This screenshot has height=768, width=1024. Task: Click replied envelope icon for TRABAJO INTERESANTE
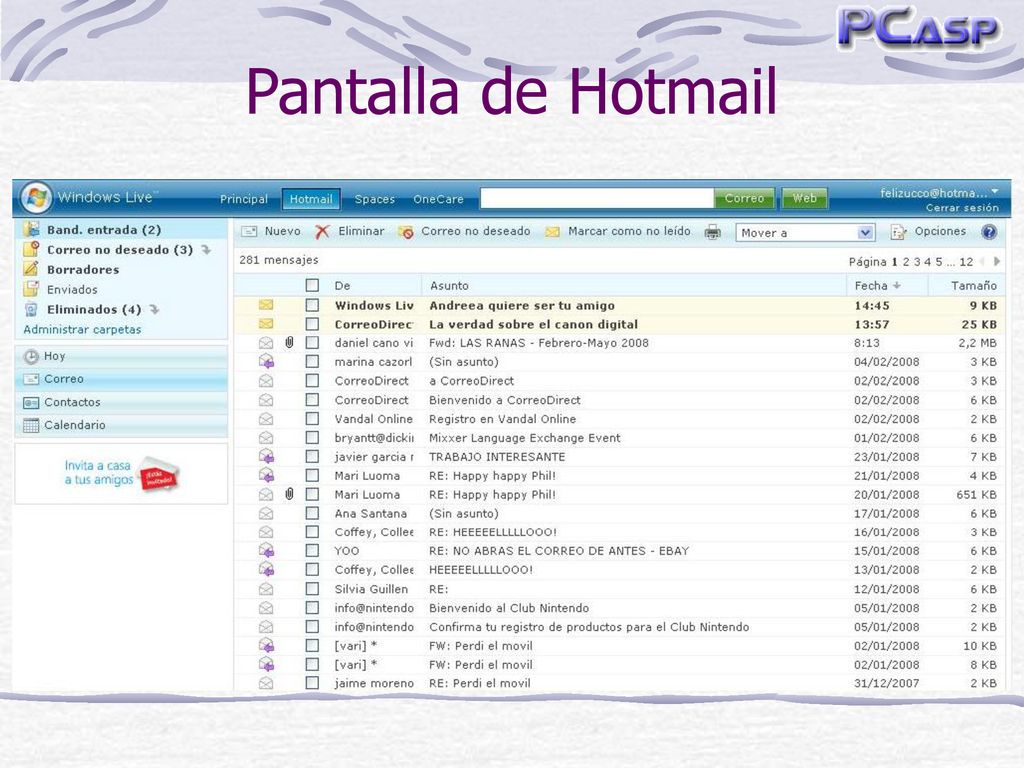[x=266, y=456]
